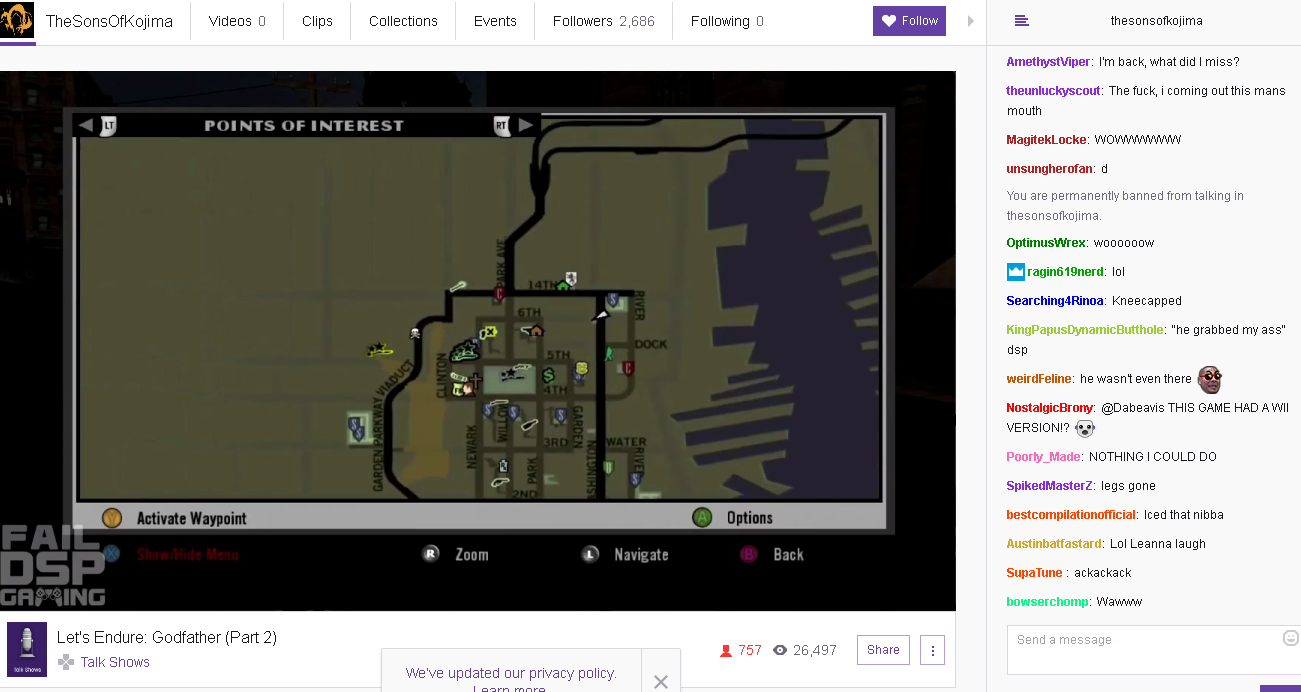Click "NOTHING I COULD DO" chat message
Screen dimensions: 1301x692
pos(1153,457)
